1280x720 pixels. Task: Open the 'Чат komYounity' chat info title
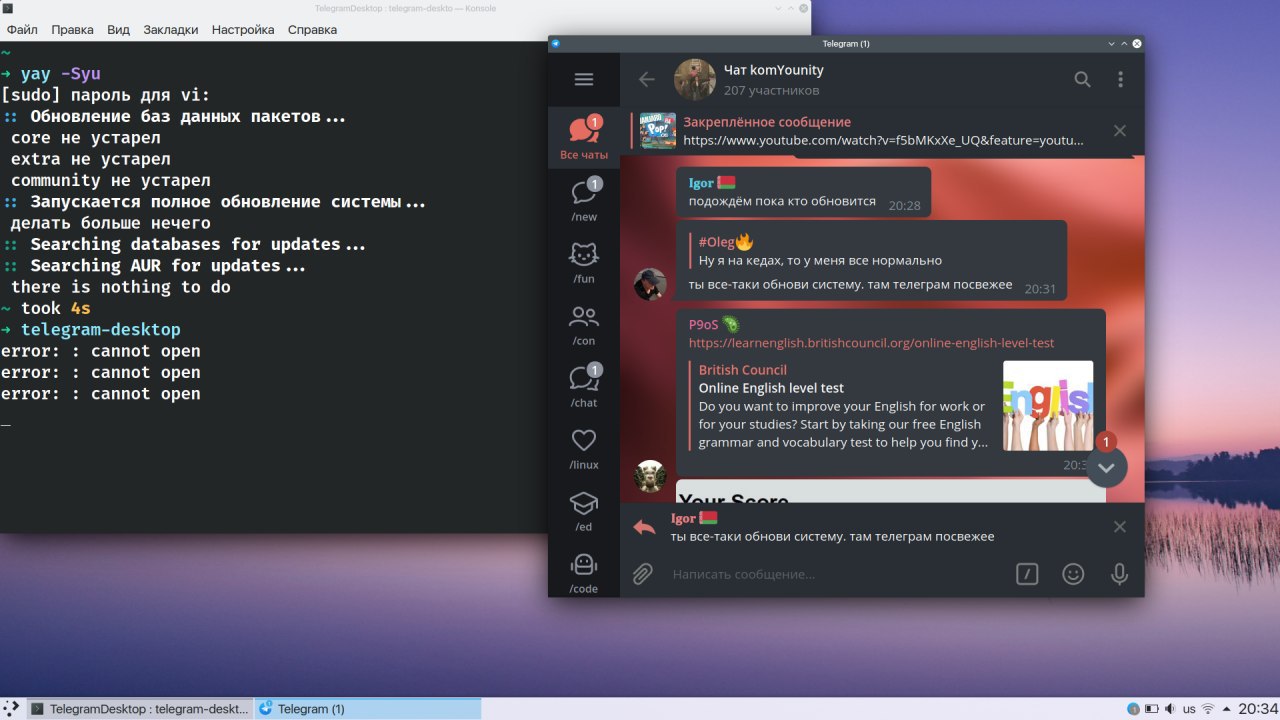coord(773,70)
